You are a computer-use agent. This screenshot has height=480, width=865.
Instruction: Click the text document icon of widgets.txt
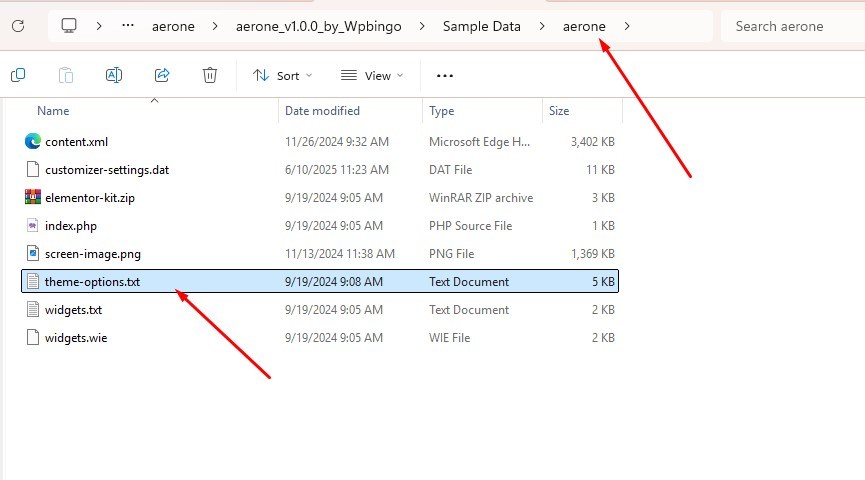(x=33, y=310)
